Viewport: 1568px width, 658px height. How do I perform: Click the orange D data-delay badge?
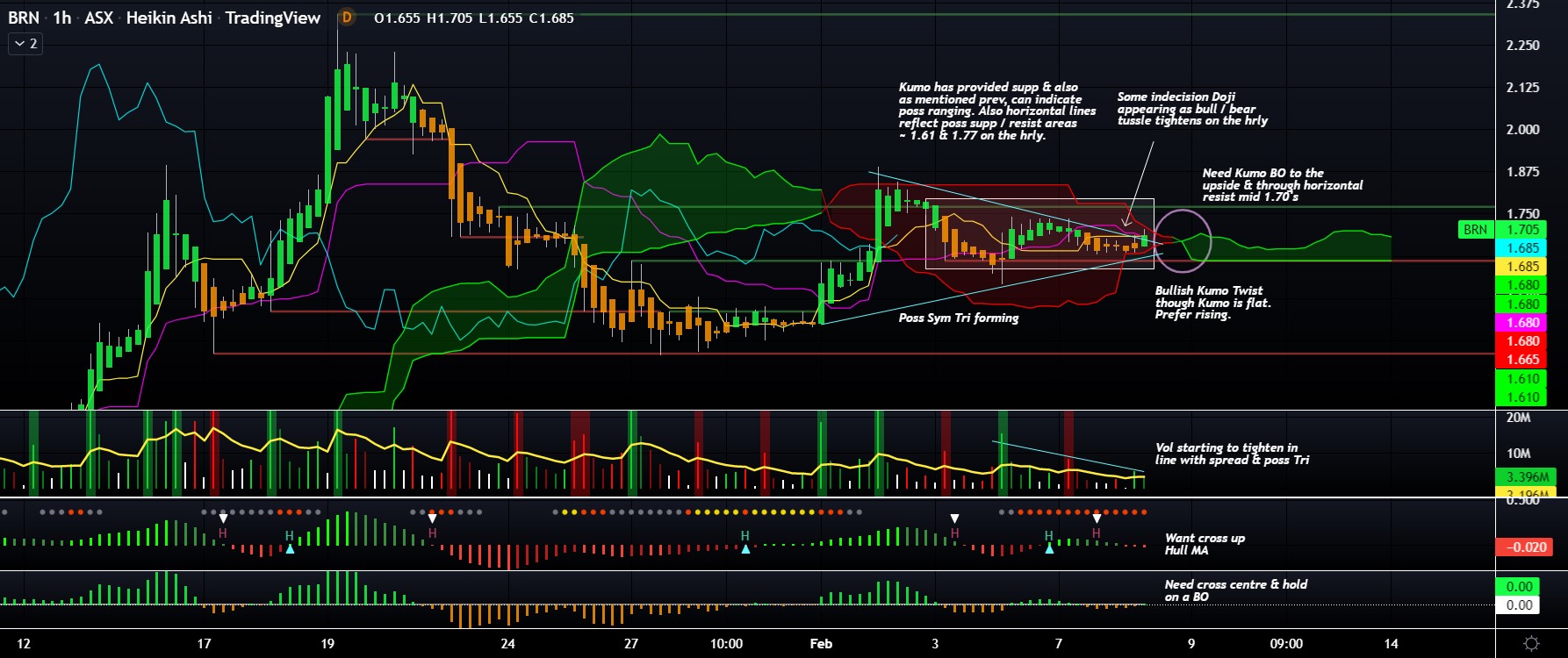pyautogui.click(x=347, y=18)
